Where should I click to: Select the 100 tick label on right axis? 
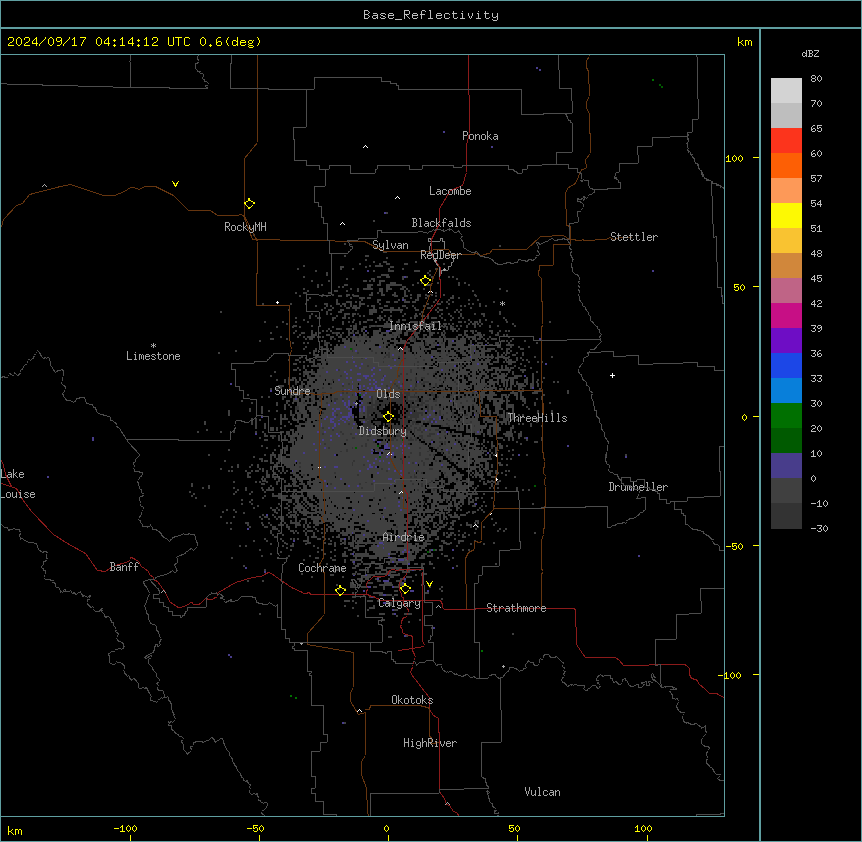tap(734, 159)
